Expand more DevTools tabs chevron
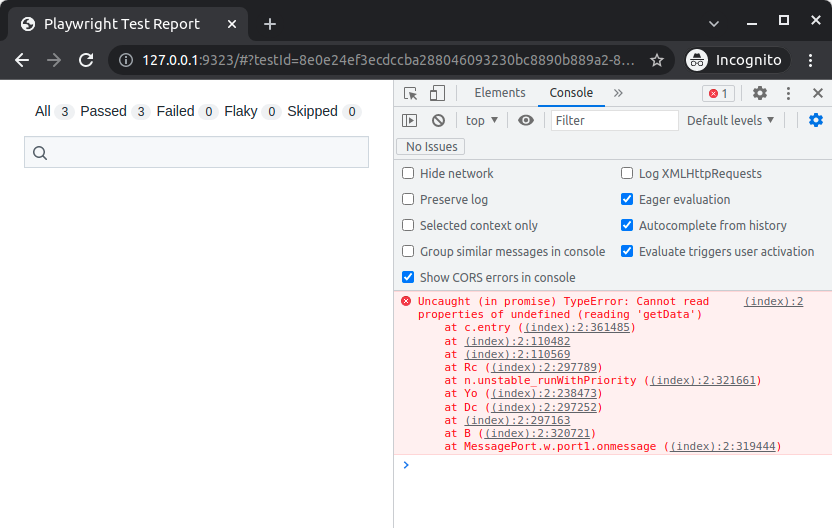 click(x=618, y=93)
